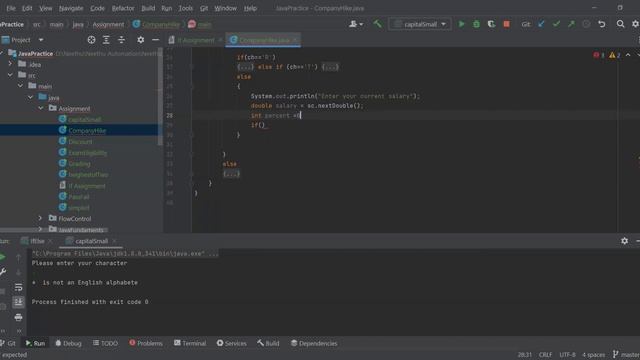Screen dimensions: 640x360
Task: Collapse the Assignment package
Action: [x=41, y=108]
